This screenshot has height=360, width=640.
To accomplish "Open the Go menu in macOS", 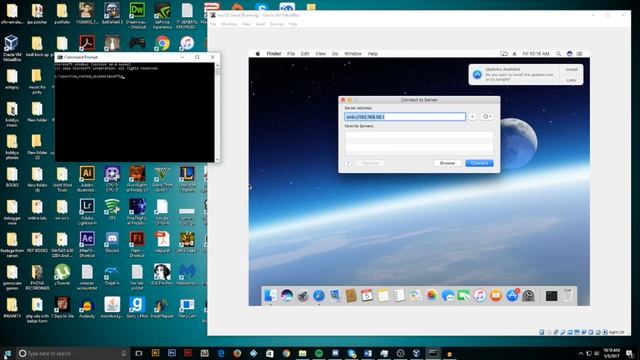I will [x=335, y=53].
